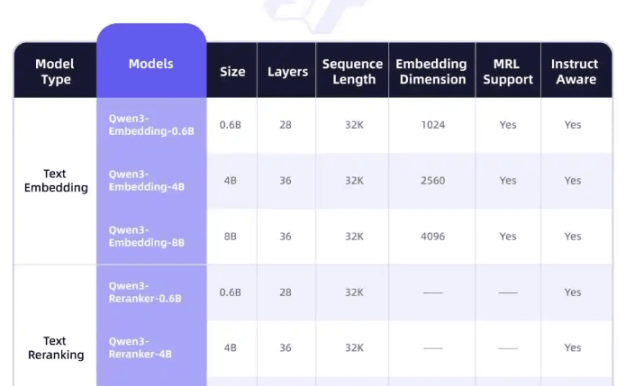Select the 2560 embedding dimension value
This screenshot has width=626, height=386.
pyautogui.click(x=433, y=180)
